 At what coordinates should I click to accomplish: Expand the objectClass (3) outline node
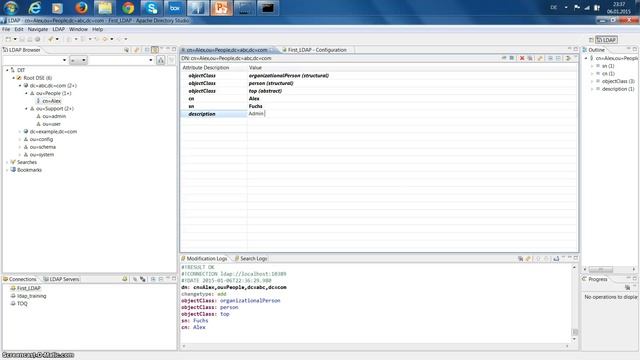592,81
